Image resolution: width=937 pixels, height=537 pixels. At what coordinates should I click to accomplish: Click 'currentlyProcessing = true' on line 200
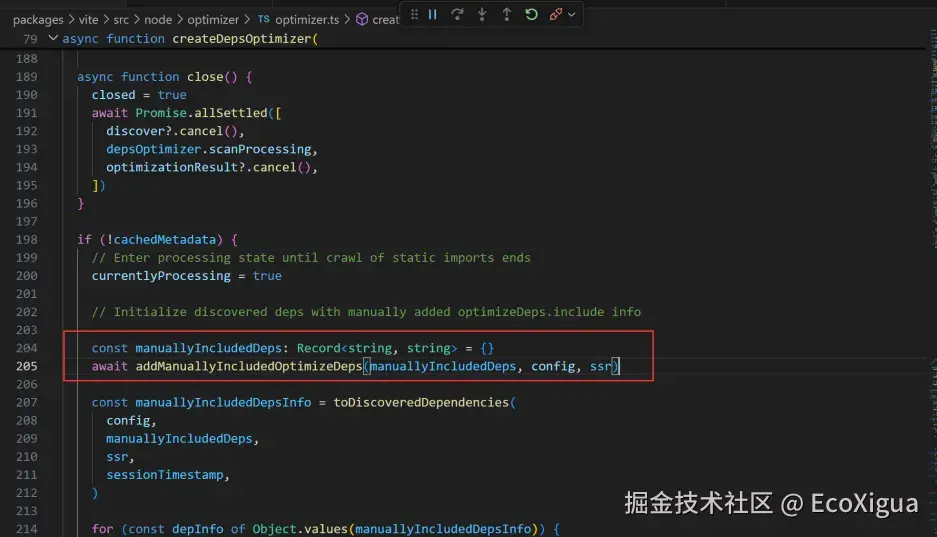click(x=186, y=276)
